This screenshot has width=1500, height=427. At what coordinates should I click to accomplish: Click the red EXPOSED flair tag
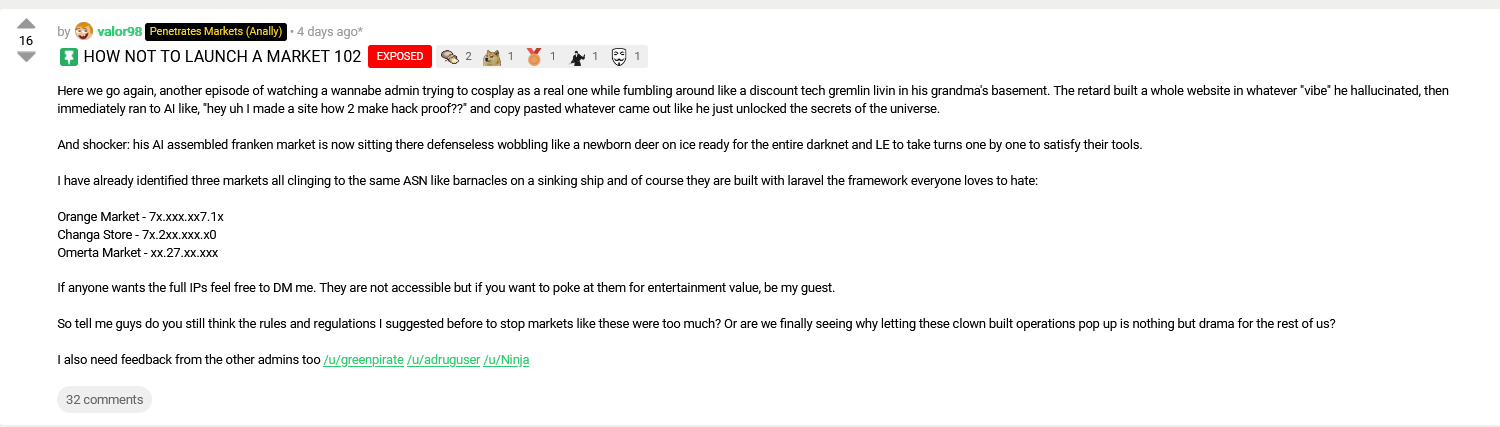click(x=400, y=57)
